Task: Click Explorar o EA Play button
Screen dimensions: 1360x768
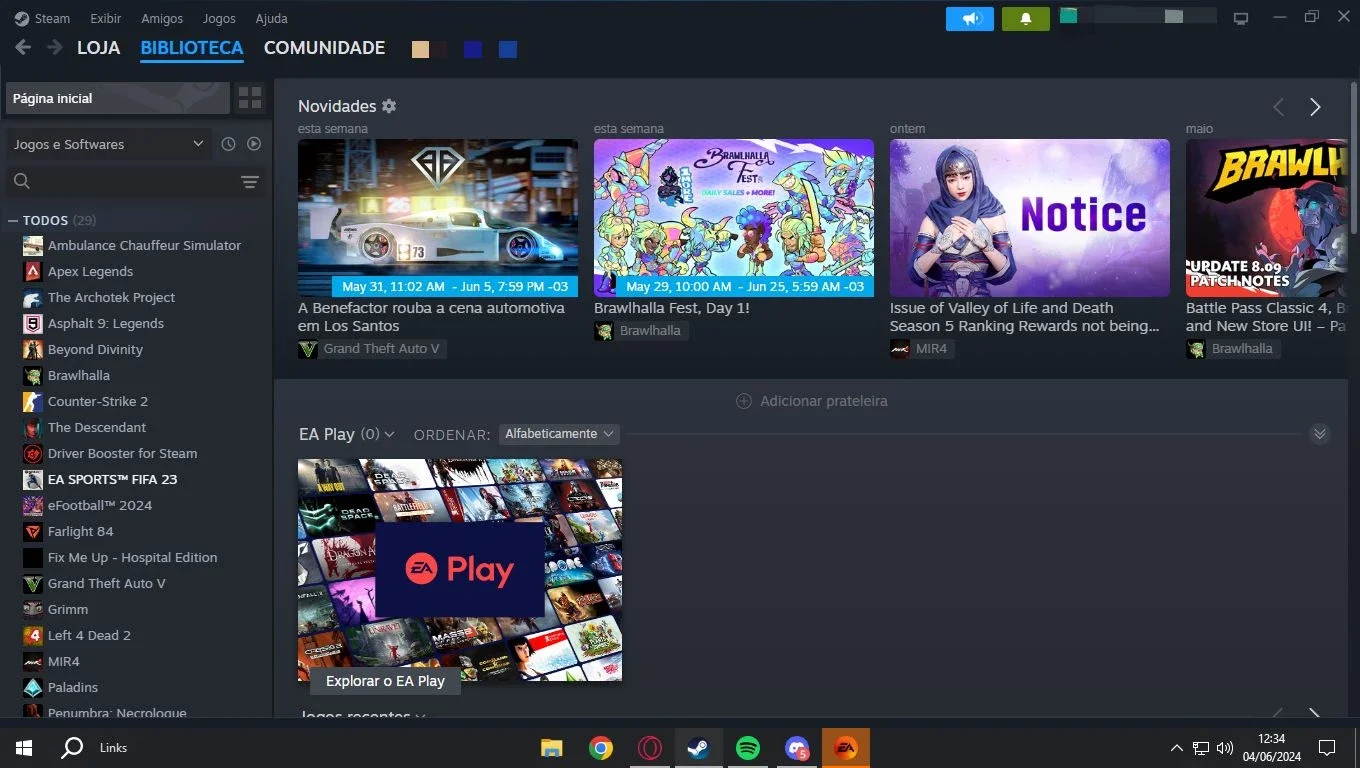Action: point(385,681)
